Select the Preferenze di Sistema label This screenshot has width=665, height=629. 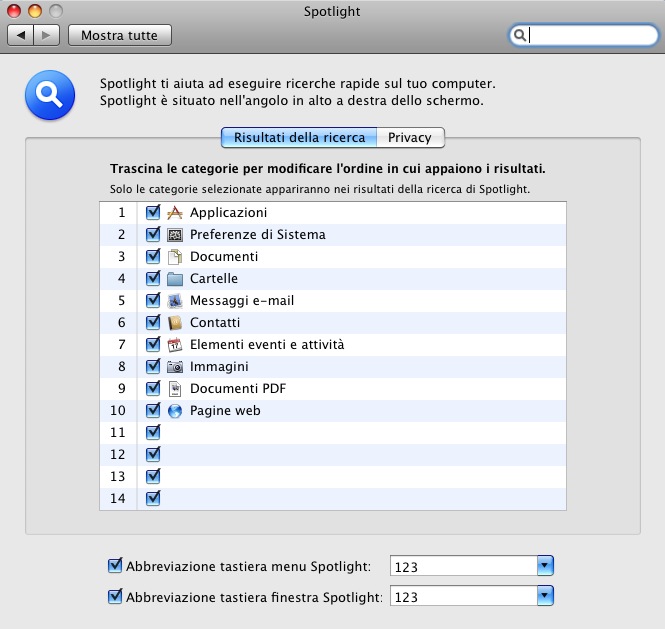(257, 235)
